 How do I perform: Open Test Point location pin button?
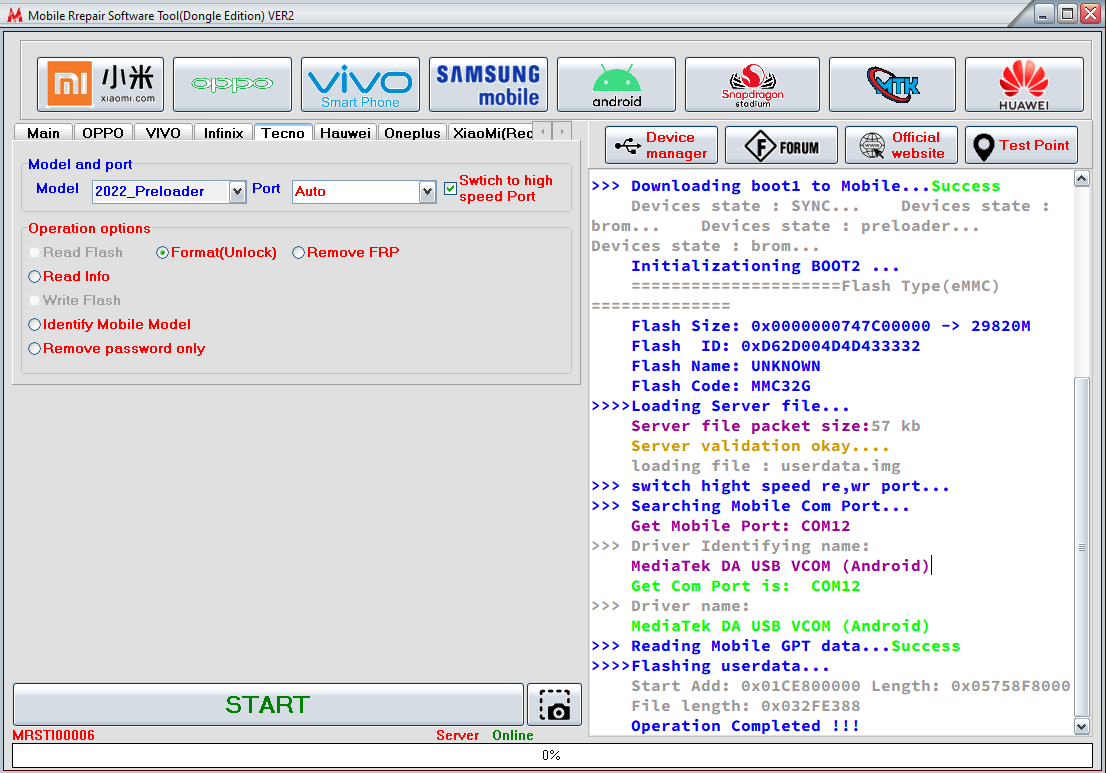[1021, 145]
